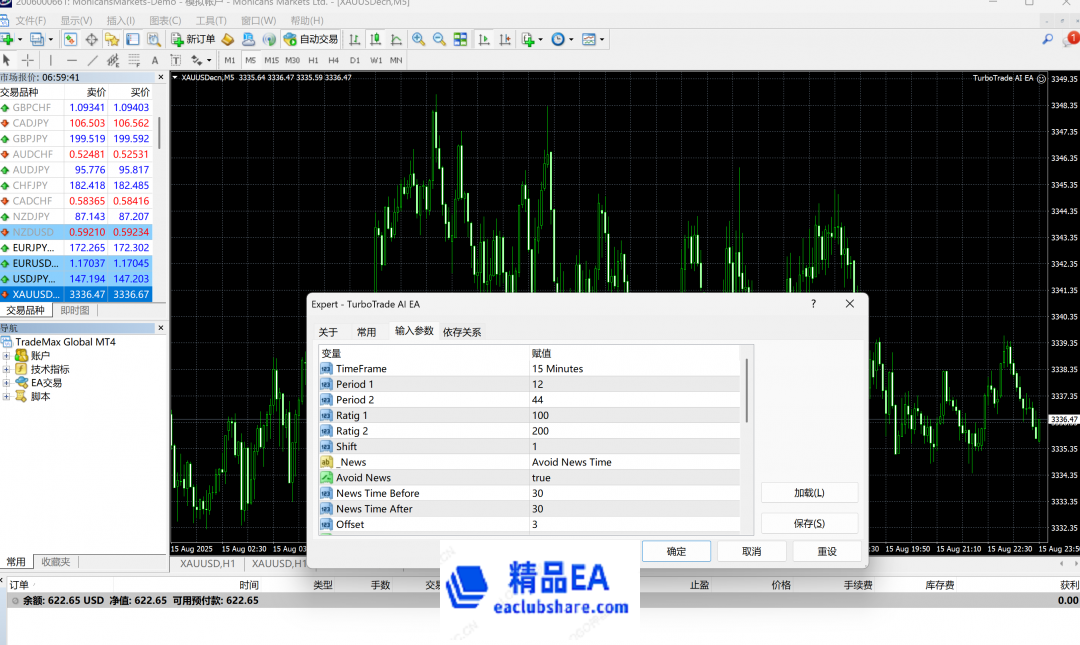
Task: Open the 图表(C) menu
Action: [x=165, y=21]
